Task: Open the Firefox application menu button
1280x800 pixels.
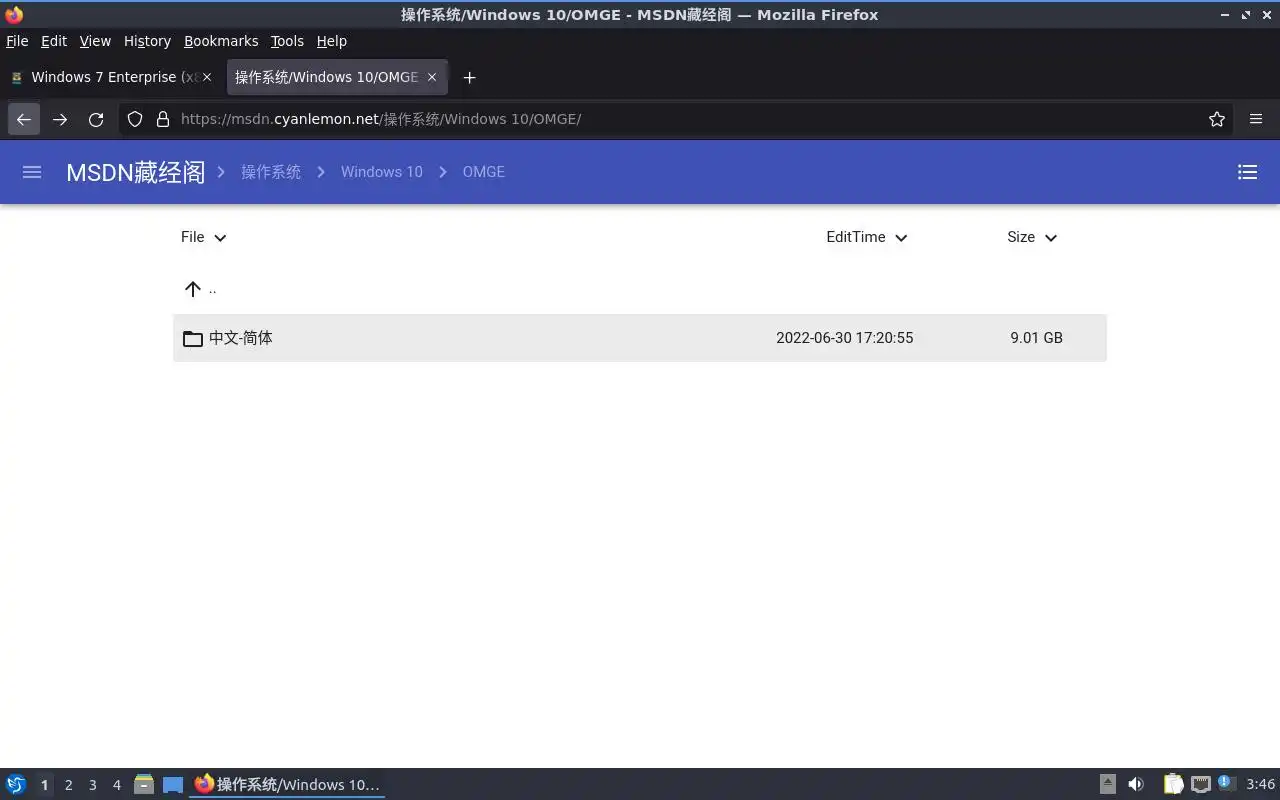Action: (x=1256, y=119)
